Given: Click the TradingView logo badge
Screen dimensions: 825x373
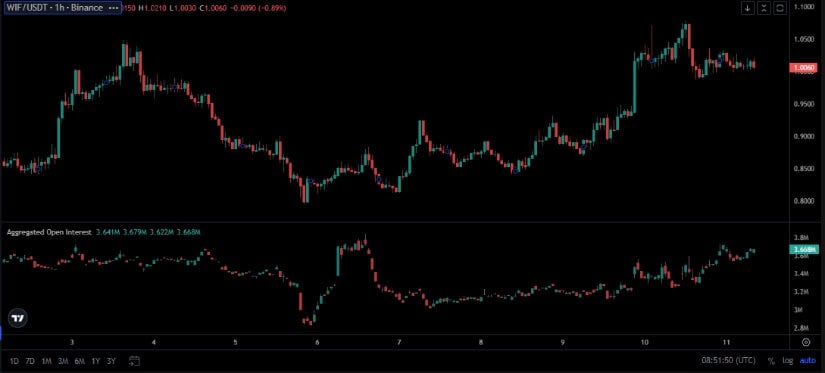Looking at the screenshot, I should 18,318.
